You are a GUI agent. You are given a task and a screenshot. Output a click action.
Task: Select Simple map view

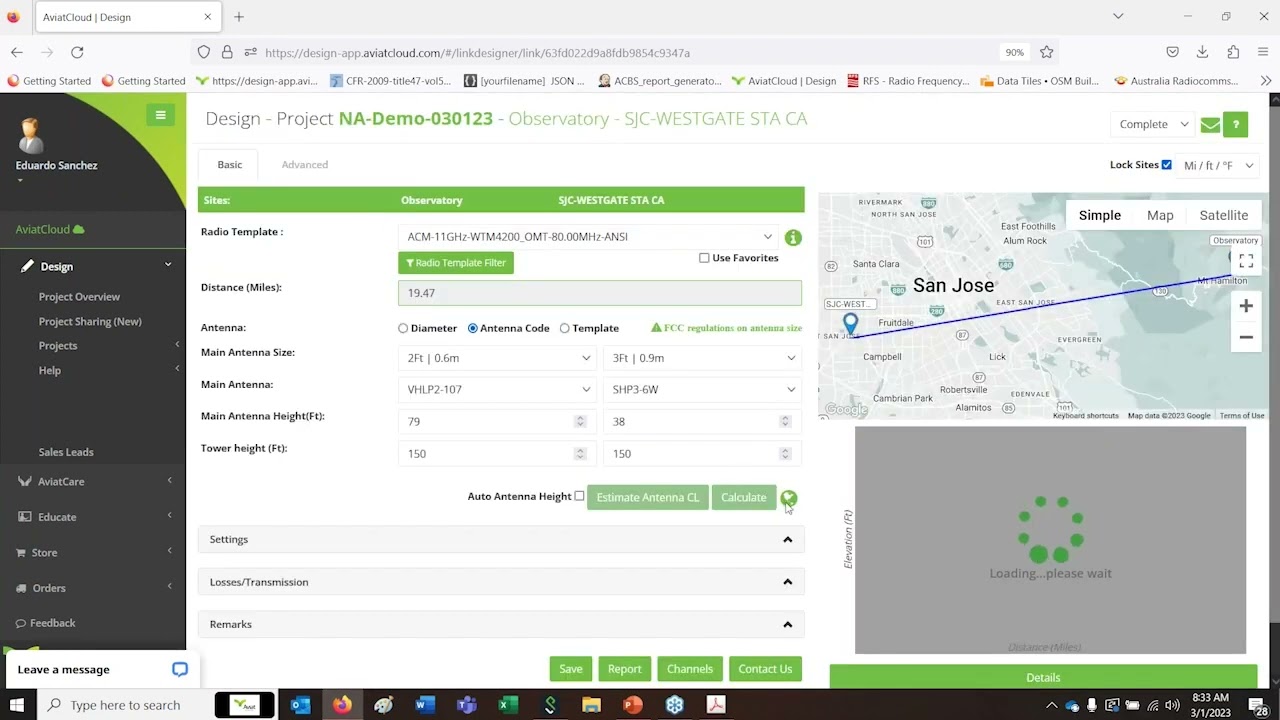(1099, 215)
